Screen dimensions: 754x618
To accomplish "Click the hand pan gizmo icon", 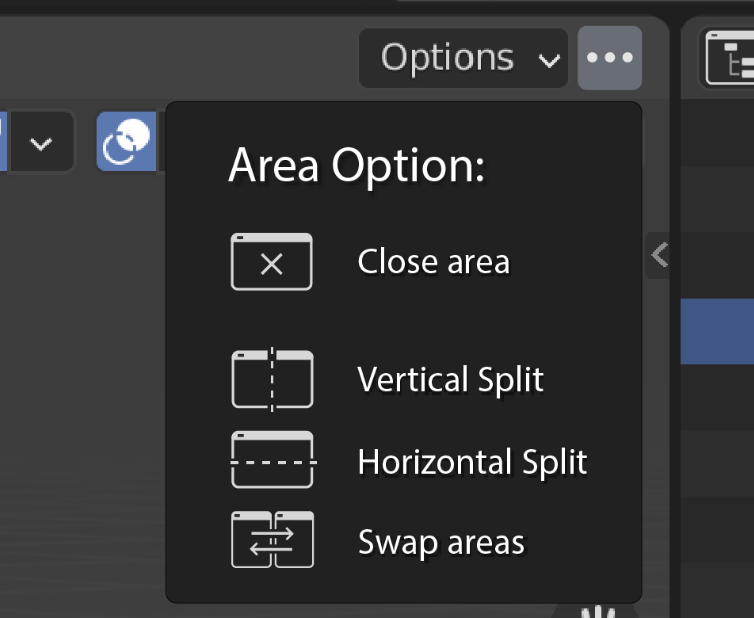I will (598, 612).
